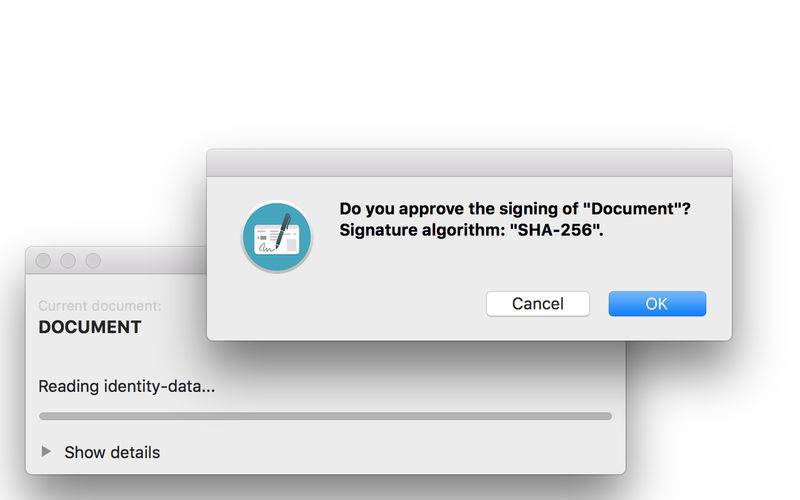
Task: Click the signing pen-and-card application icon
Action: click(277, 237)
